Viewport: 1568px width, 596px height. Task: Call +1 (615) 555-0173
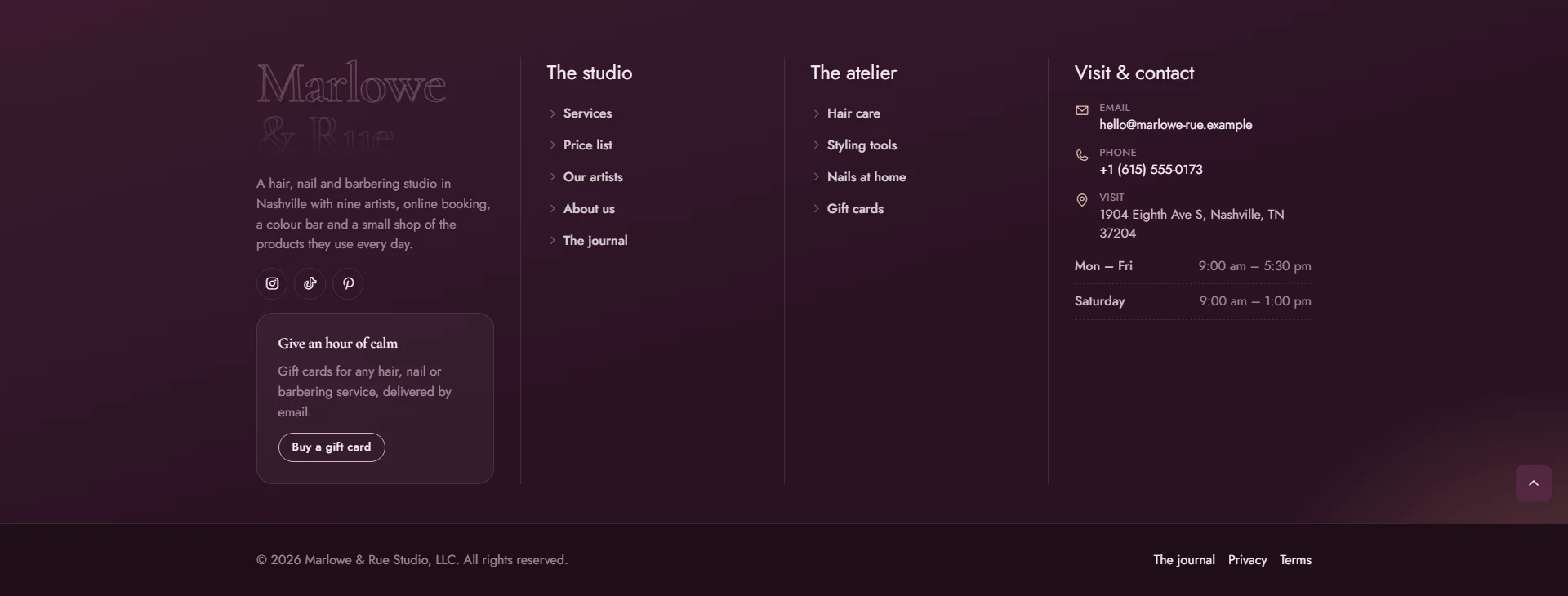(x=1151, y=170)
